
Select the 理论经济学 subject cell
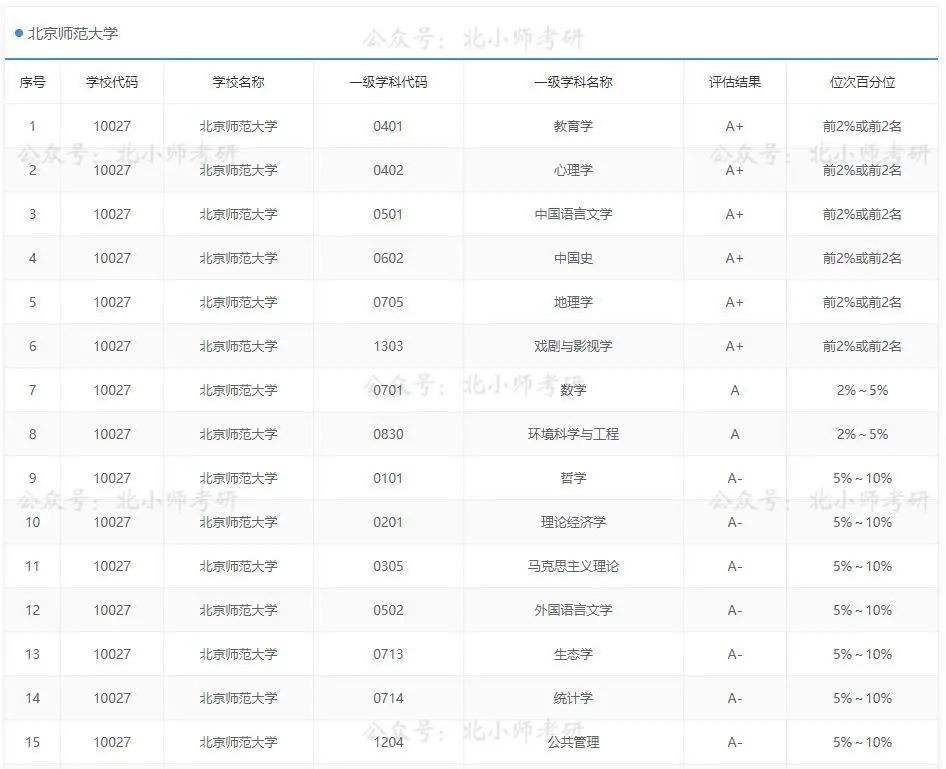point(573,522)
